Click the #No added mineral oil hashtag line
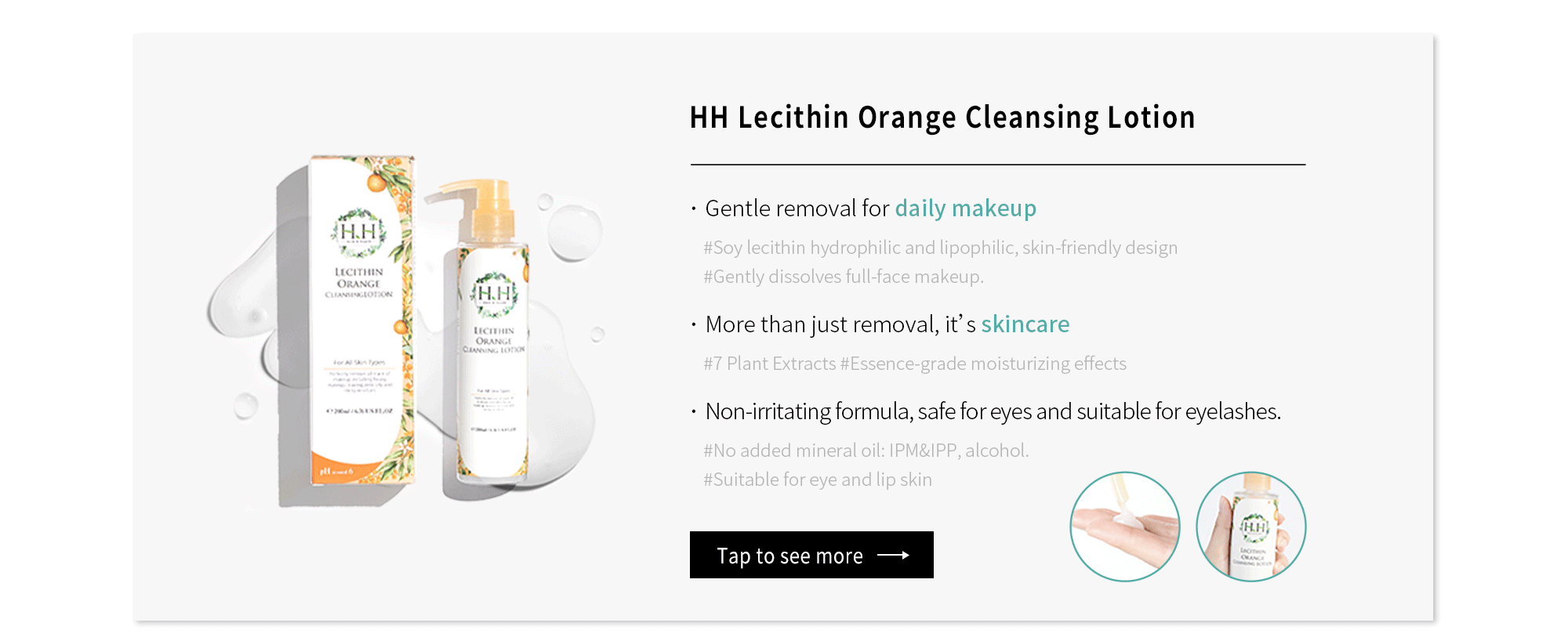Viewport: 1568px width, 641px height. click(x=866, y=451)
